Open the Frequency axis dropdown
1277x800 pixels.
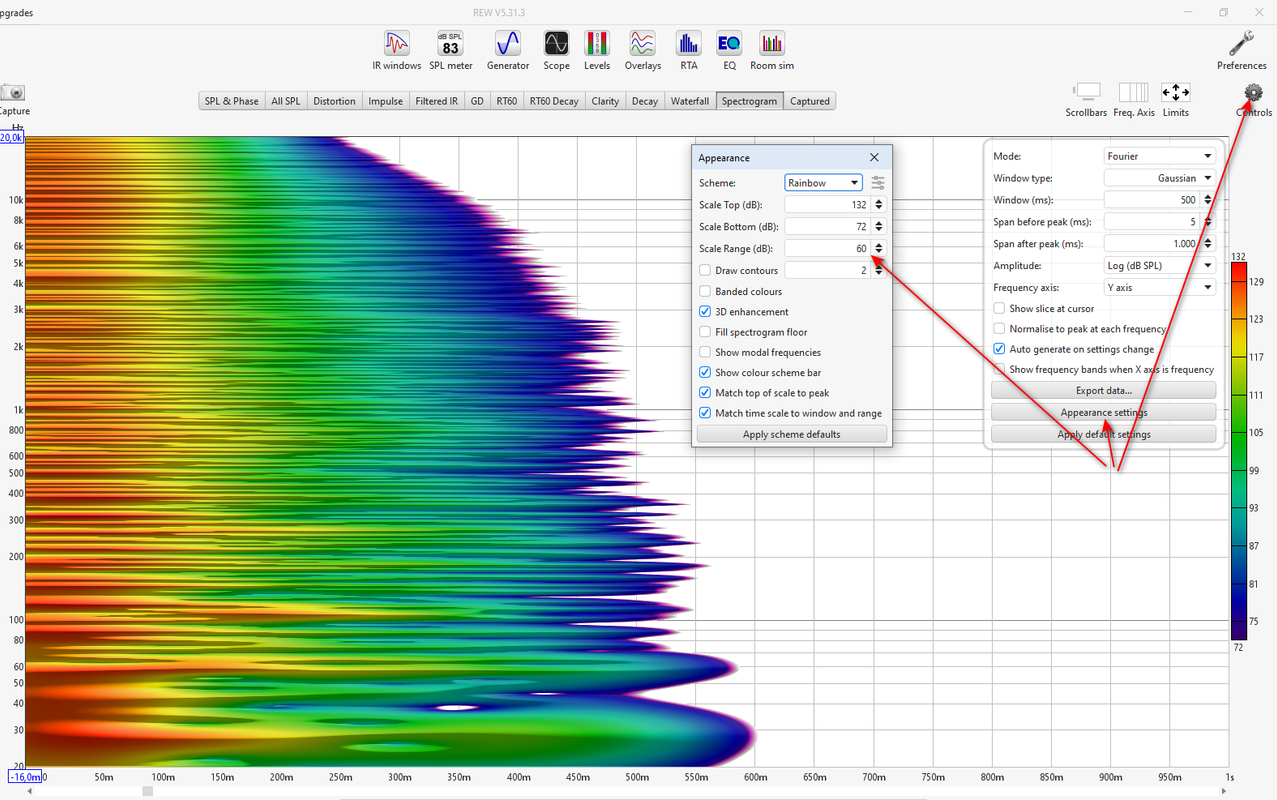(1160, 288)
